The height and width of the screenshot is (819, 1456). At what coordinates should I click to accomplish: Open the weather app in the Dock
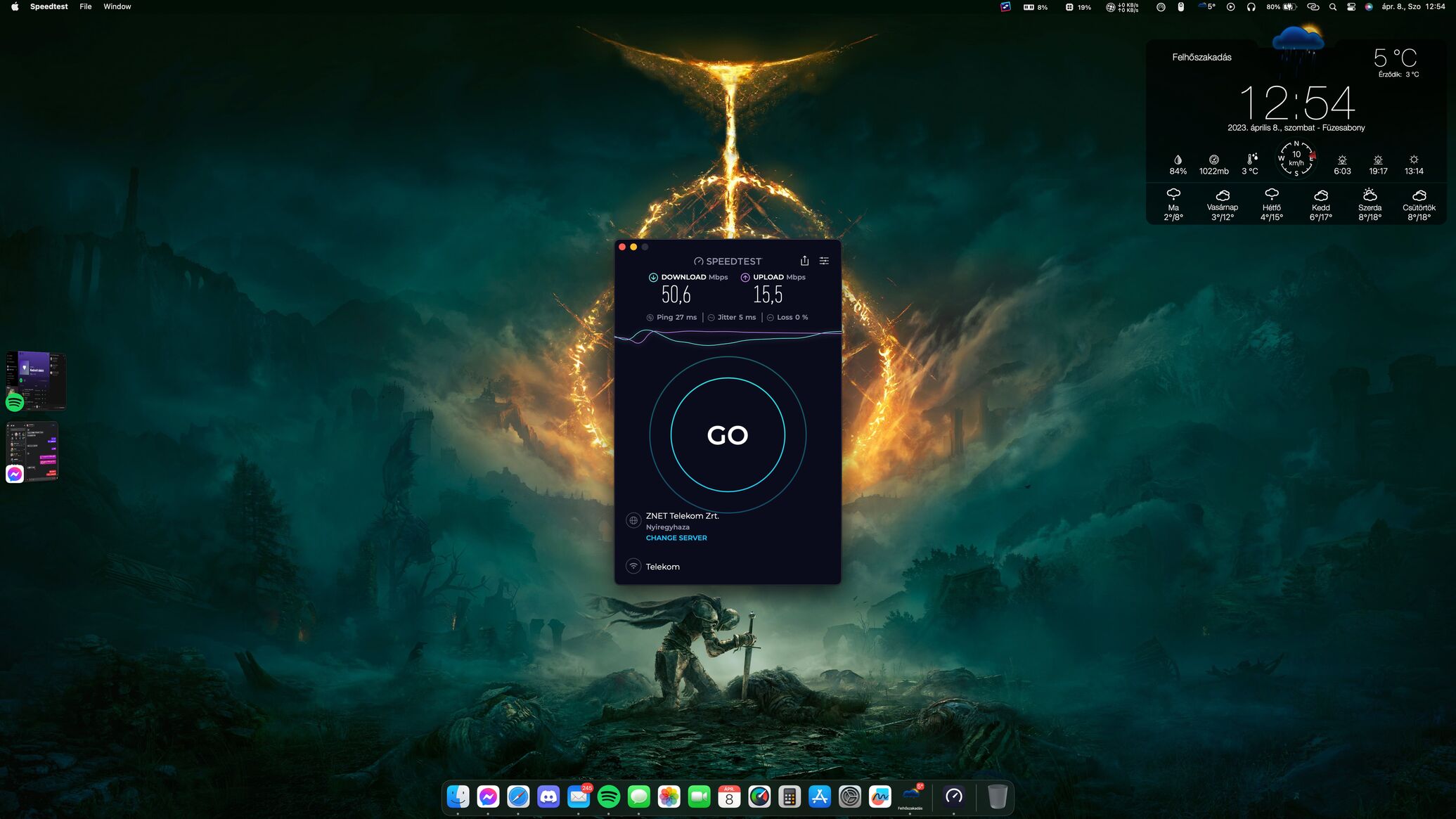pos(910,797)
